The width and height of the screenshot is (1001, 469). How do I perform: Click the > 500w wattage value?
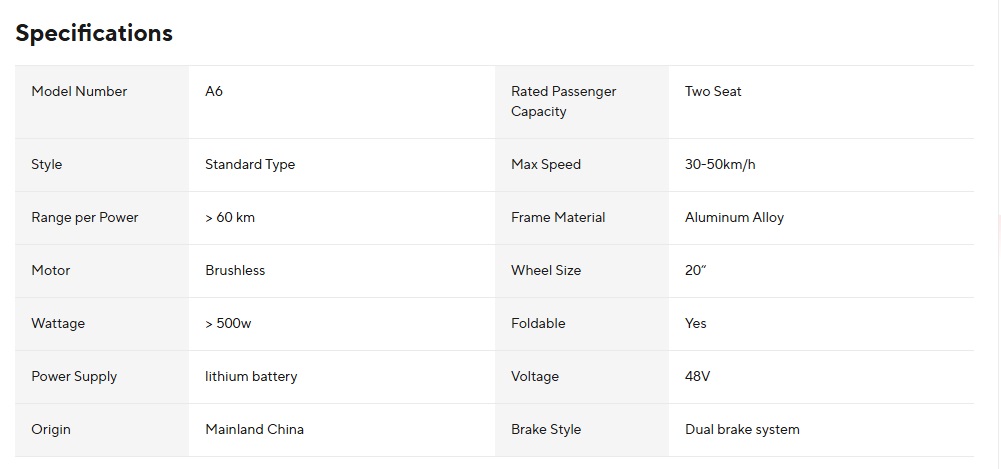point(229,323)
